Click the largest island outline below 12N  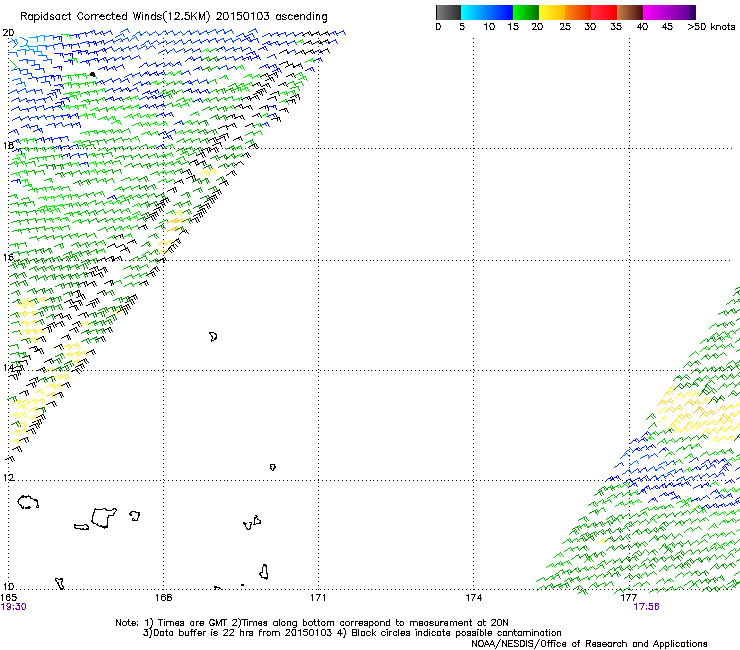pyautogui.click(x=103, y=517)
